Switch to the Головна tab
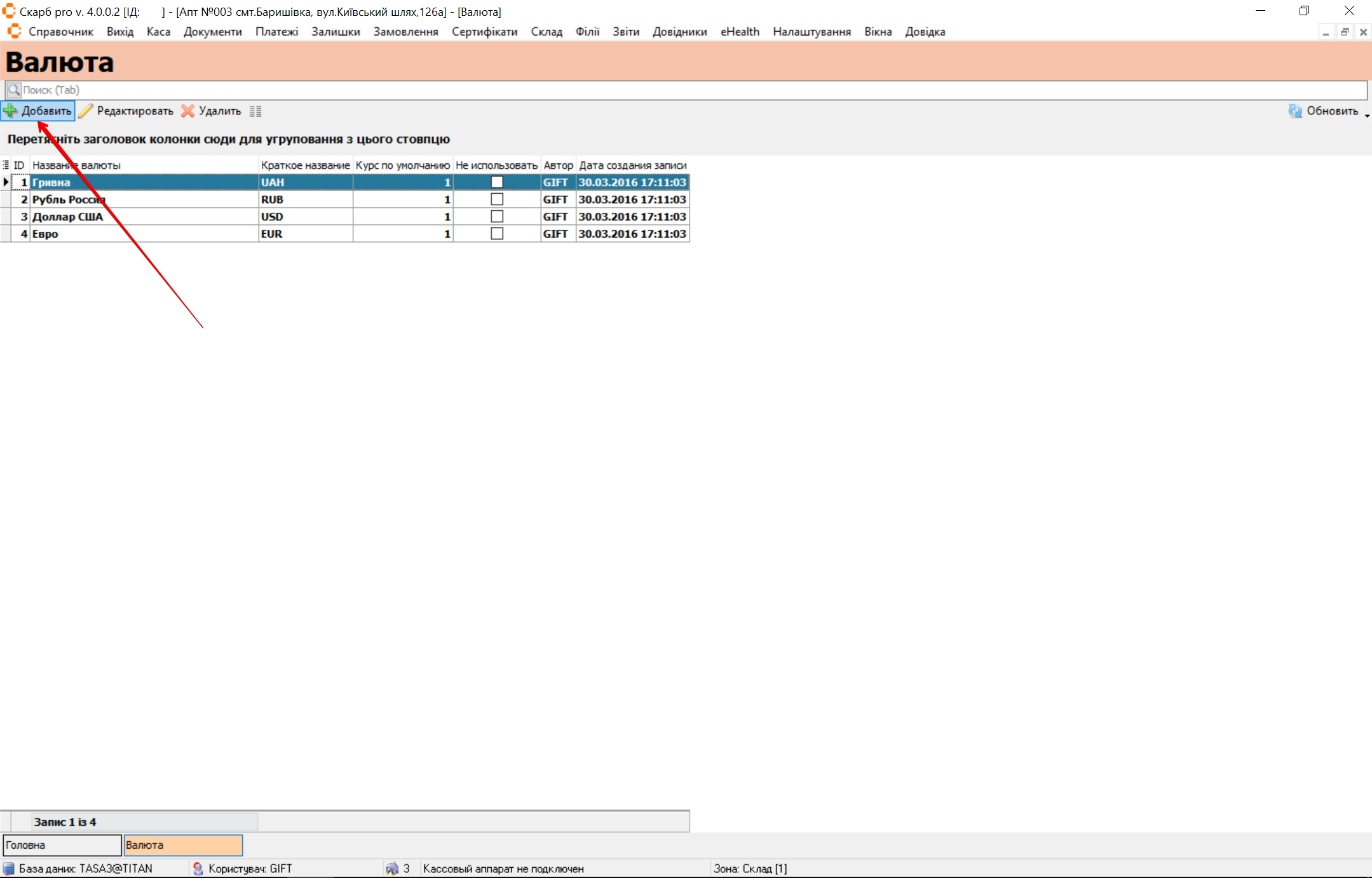1372x878 pixels. point(62,845)
